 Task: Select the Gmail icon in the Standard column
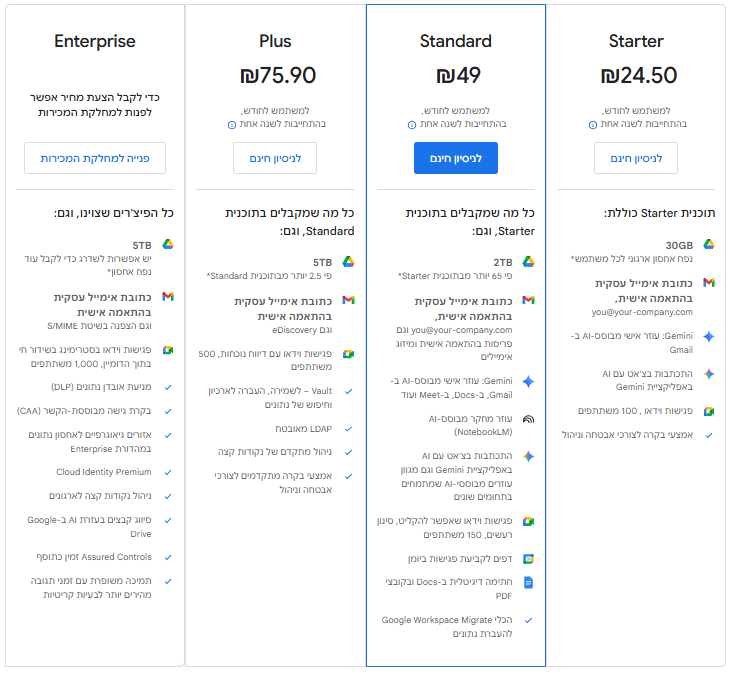coord(528,300)
